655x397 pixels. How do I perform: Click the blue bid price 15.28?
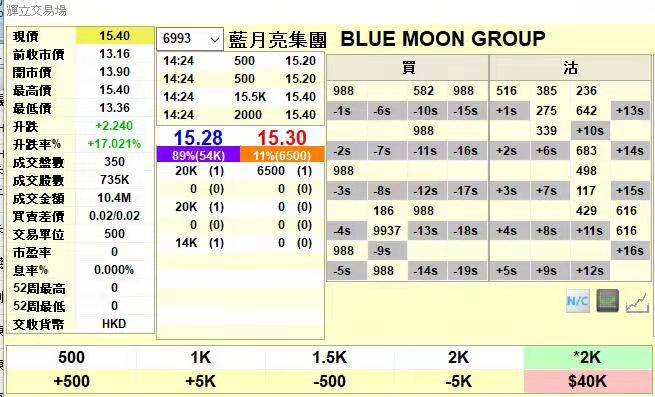[x=198, y=137]
